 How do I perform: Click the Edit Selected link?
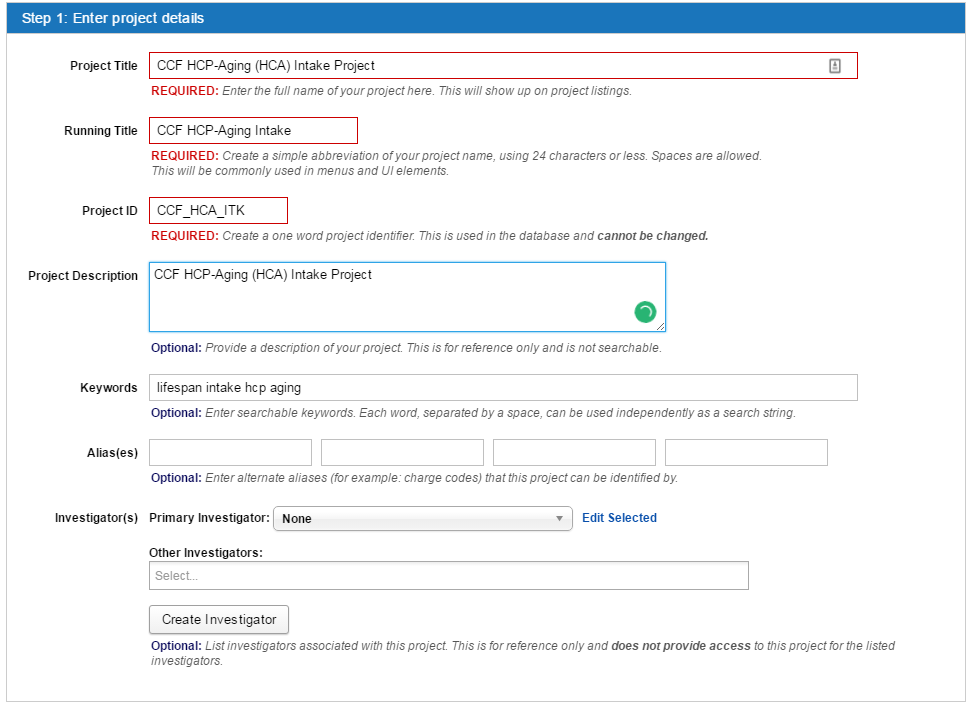pyautogui.click(x=619, y=518)
